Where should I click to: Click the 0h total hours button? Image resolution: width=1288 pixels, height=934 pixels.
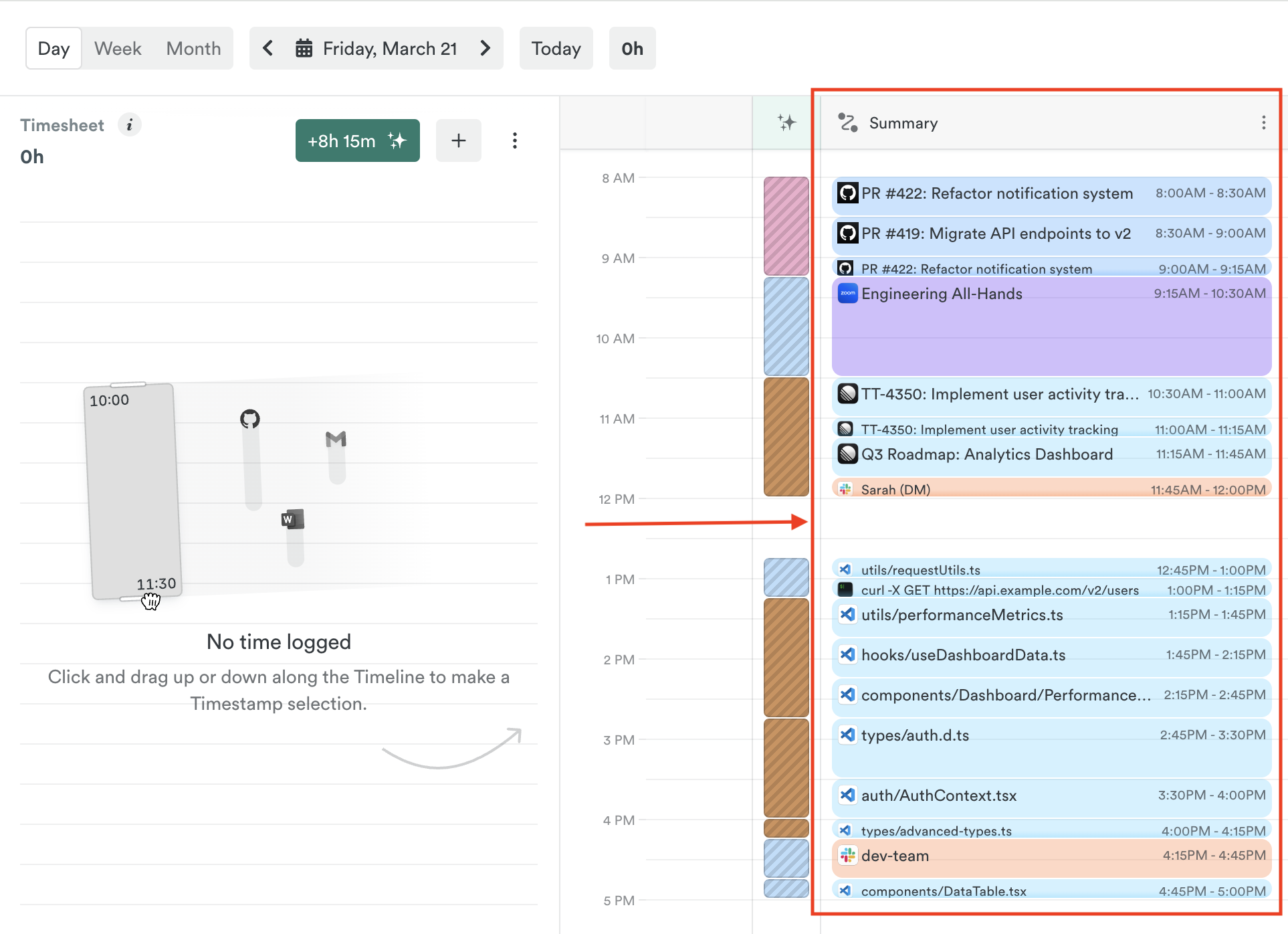pos(632,48)
